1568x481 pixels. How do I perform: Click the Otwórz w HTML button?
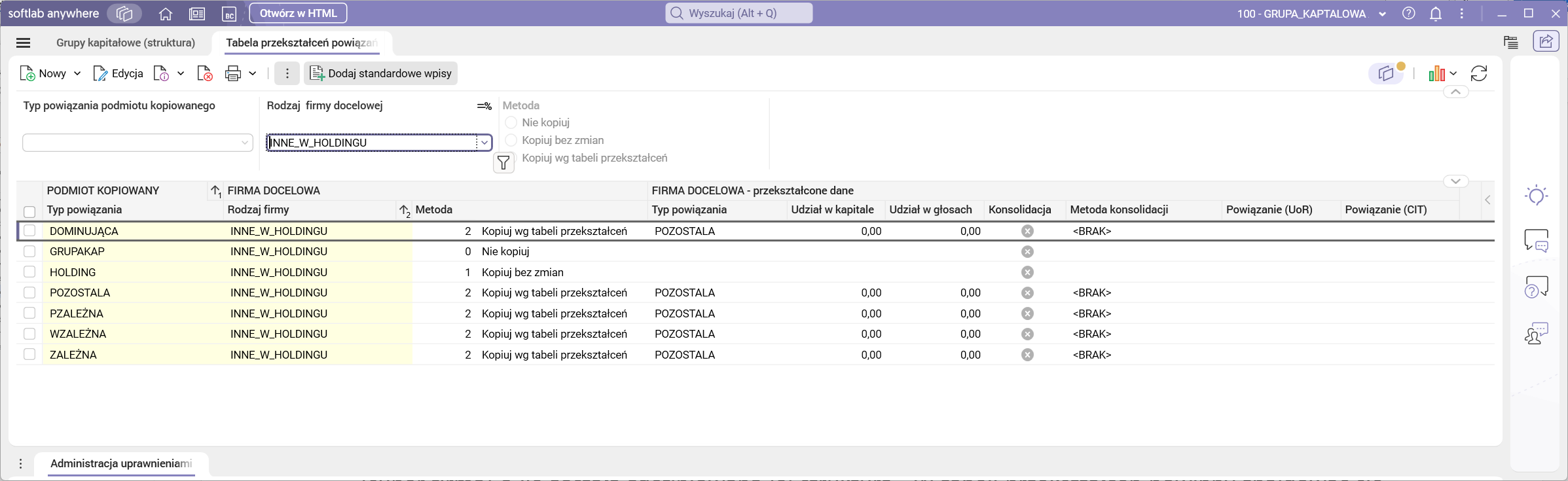tap(298, 13)
